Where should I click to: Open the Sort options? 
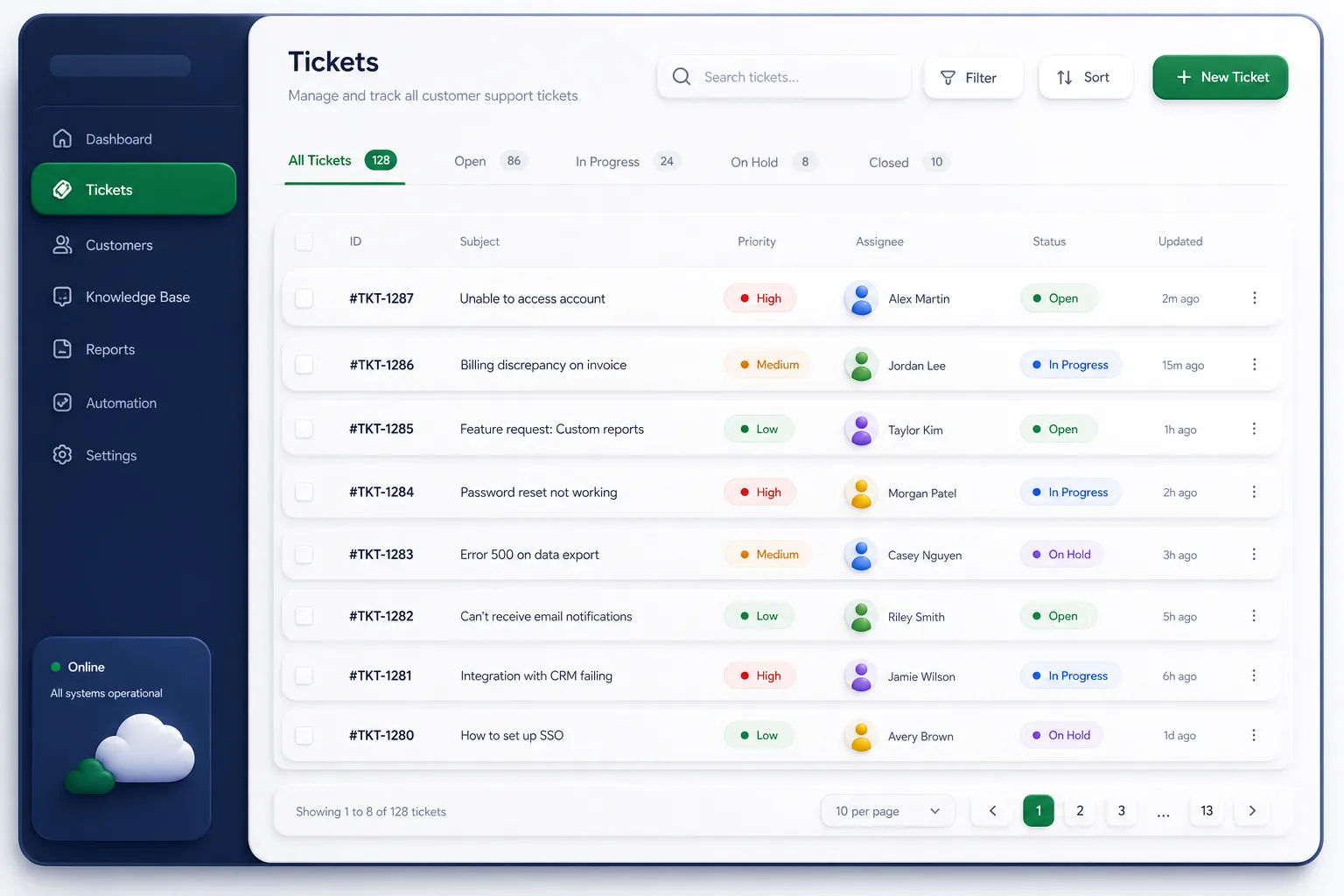tap(1085, 78)
